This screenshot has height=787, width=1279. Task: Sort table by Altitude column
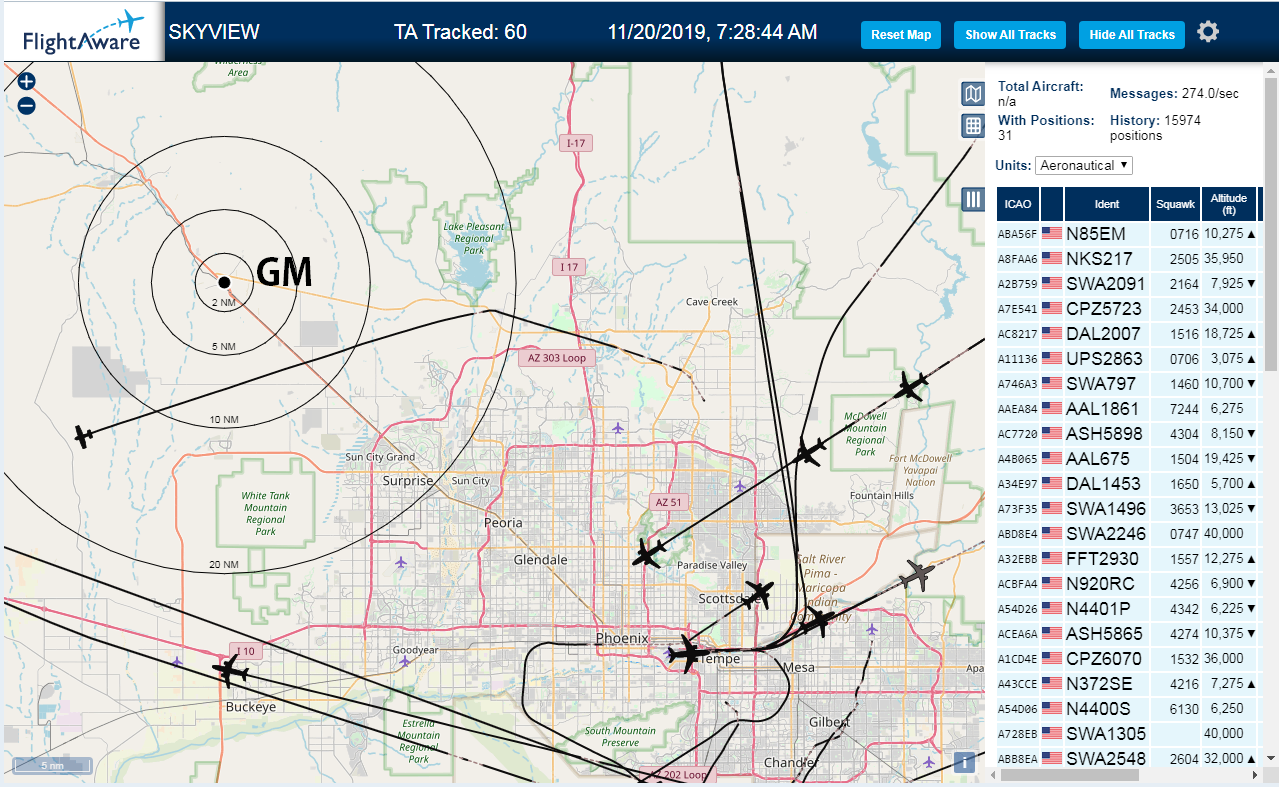click(x=1229, y=204)
